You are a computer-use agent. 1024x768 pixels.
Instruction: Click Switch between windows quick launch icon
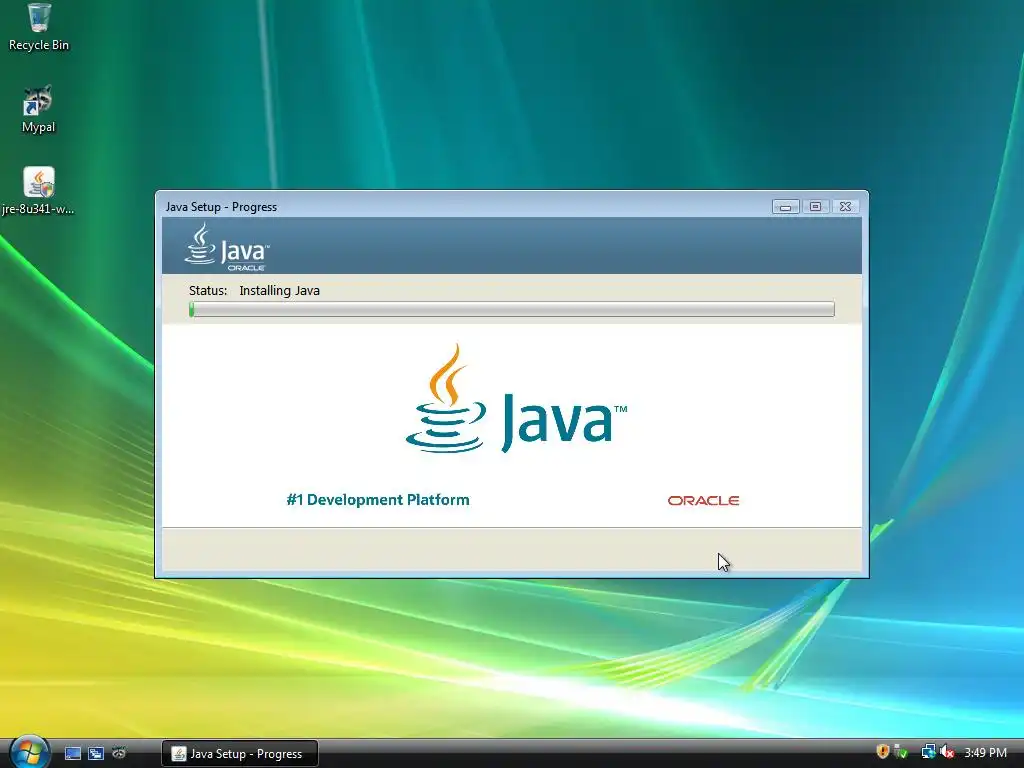point(96,754)
